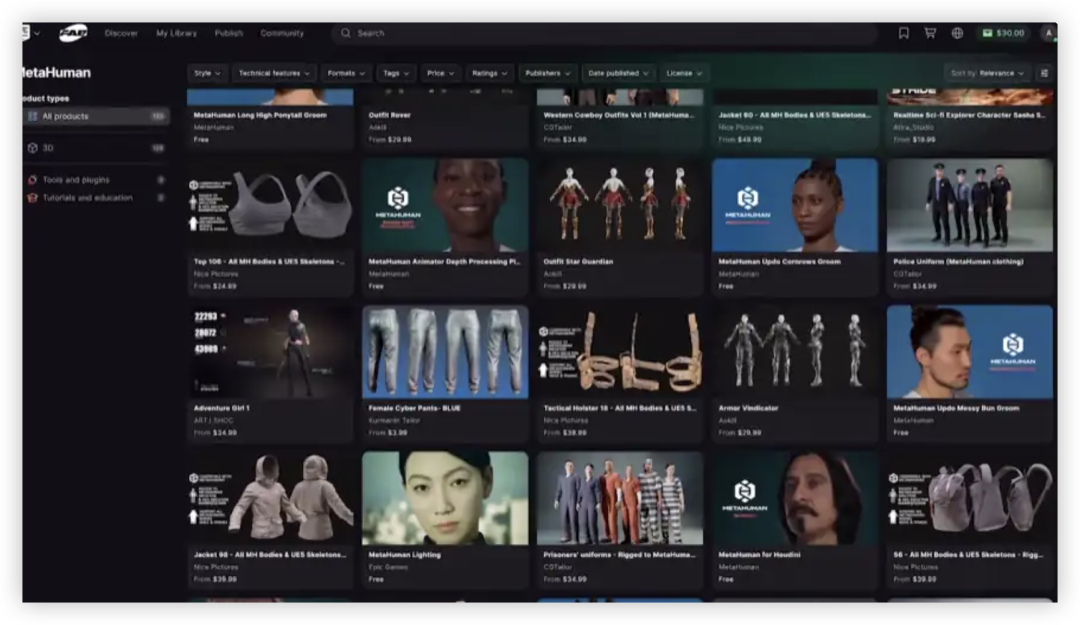Select Tutorials and education category

(x=96, y=198)
